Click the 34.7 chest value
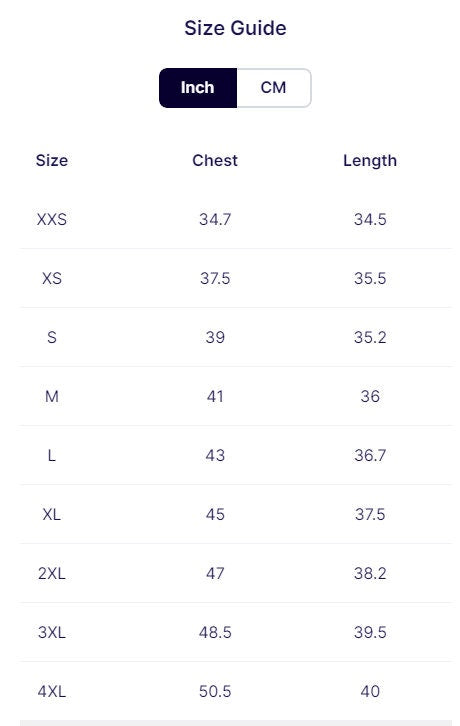Screen dimensions: 460x726 (215, 219)
